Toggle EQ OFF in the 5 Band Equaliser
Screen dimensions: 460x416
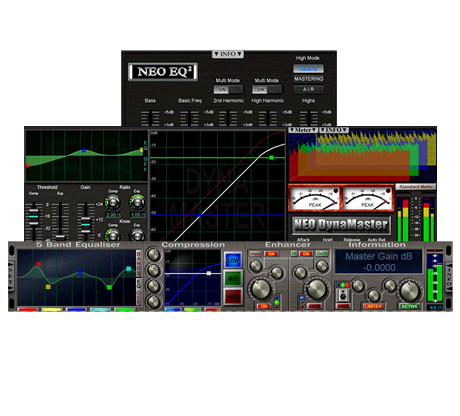tap(139, 292)
